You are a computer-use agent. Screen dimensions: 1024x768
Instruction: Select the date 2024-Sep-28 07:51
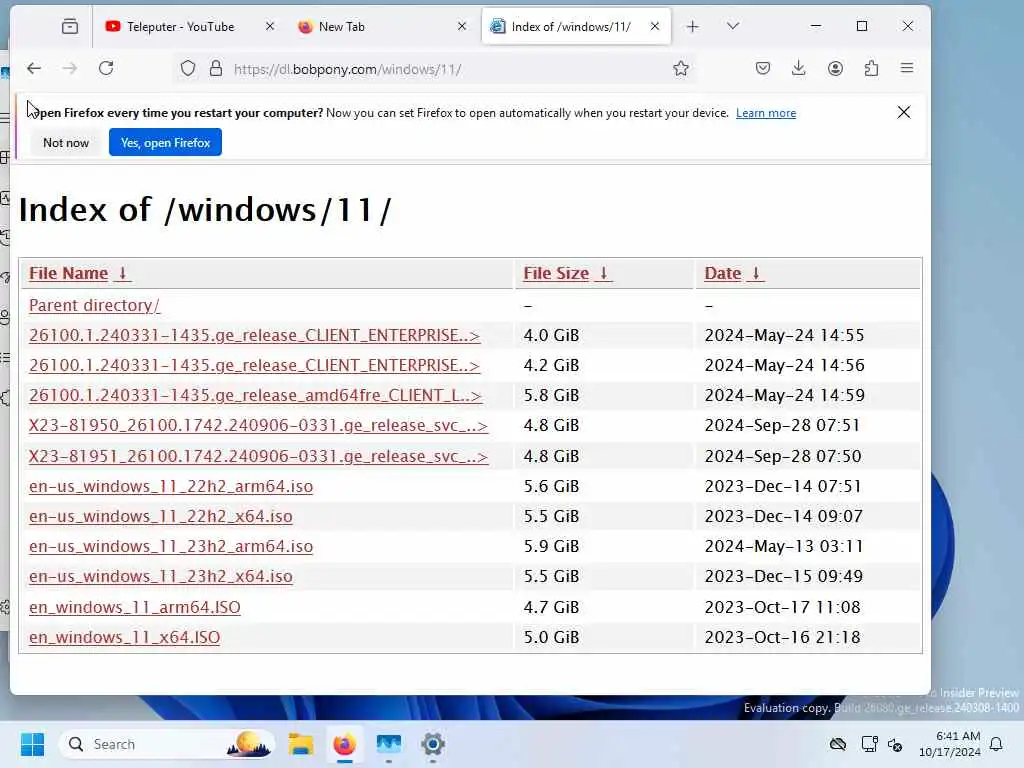782,426
